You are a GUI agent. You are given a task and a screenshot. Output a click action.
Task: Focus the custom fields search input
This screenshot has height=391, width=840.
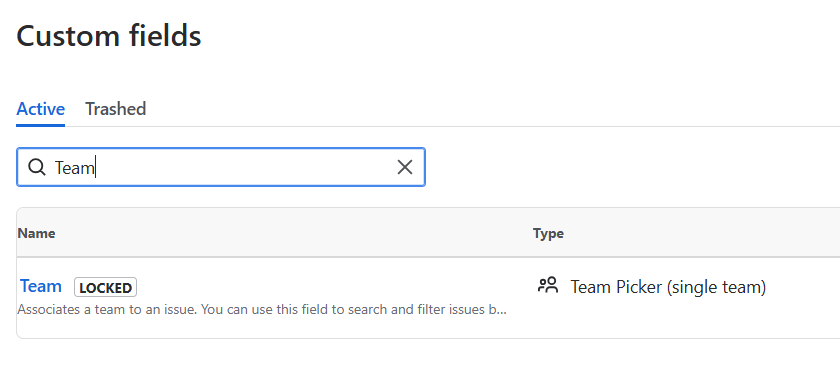point(221,167)
